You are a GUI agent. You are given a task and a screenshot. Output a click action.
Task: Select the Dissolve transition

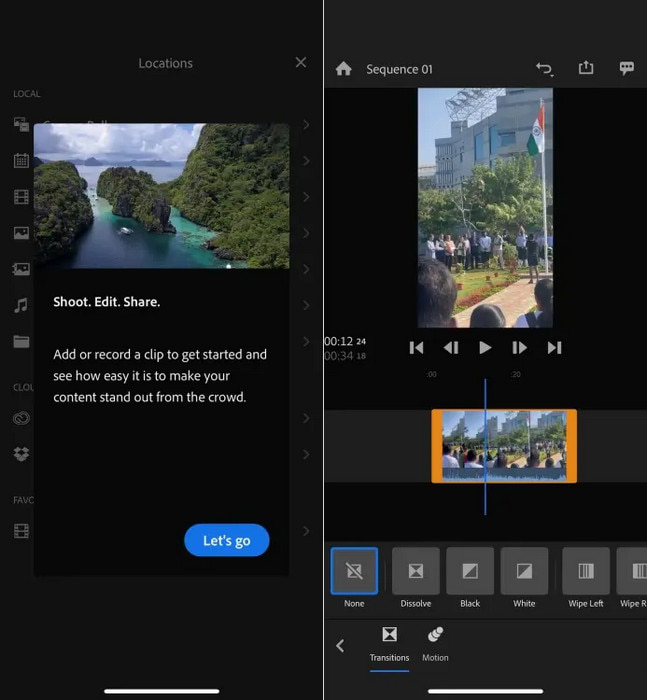[x=416, y=571]
